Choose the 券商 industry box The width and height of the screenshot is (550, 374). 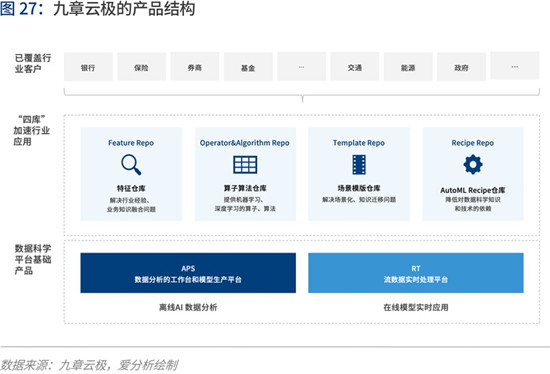click(x=195, y=67)
